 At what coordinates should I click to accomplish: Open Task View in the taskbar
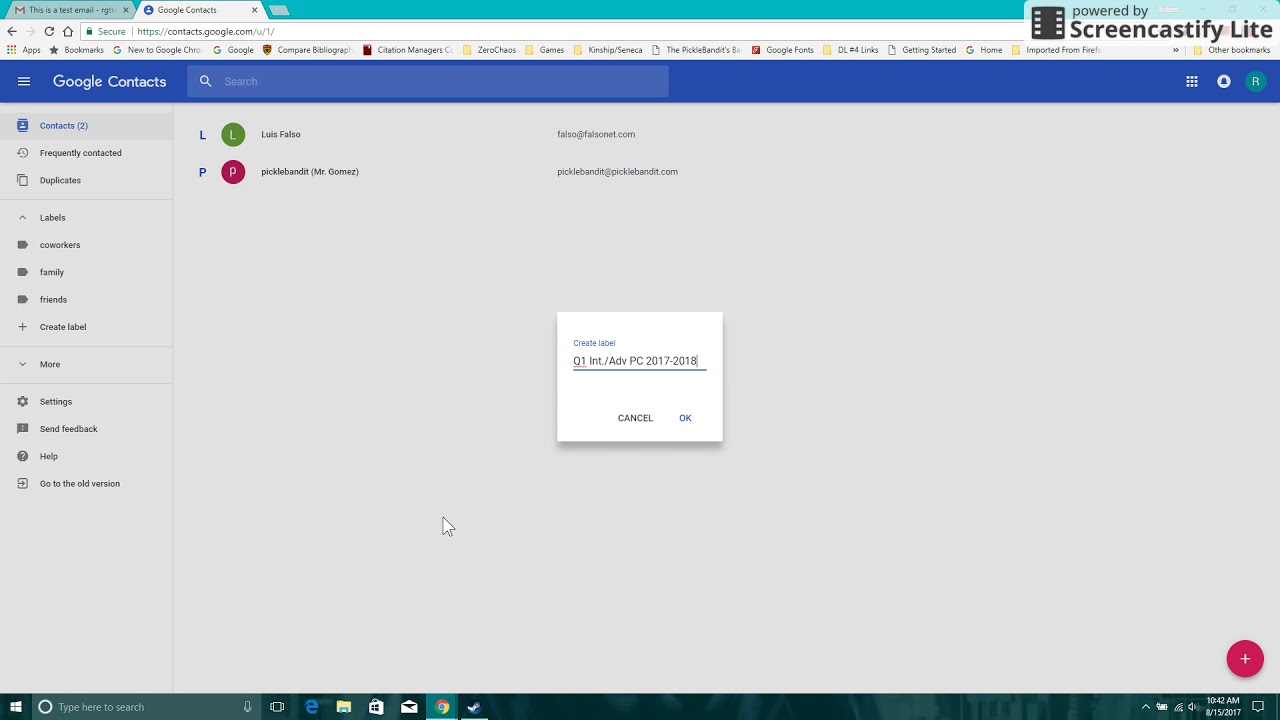pyautogui.click(x=277, y=707)
